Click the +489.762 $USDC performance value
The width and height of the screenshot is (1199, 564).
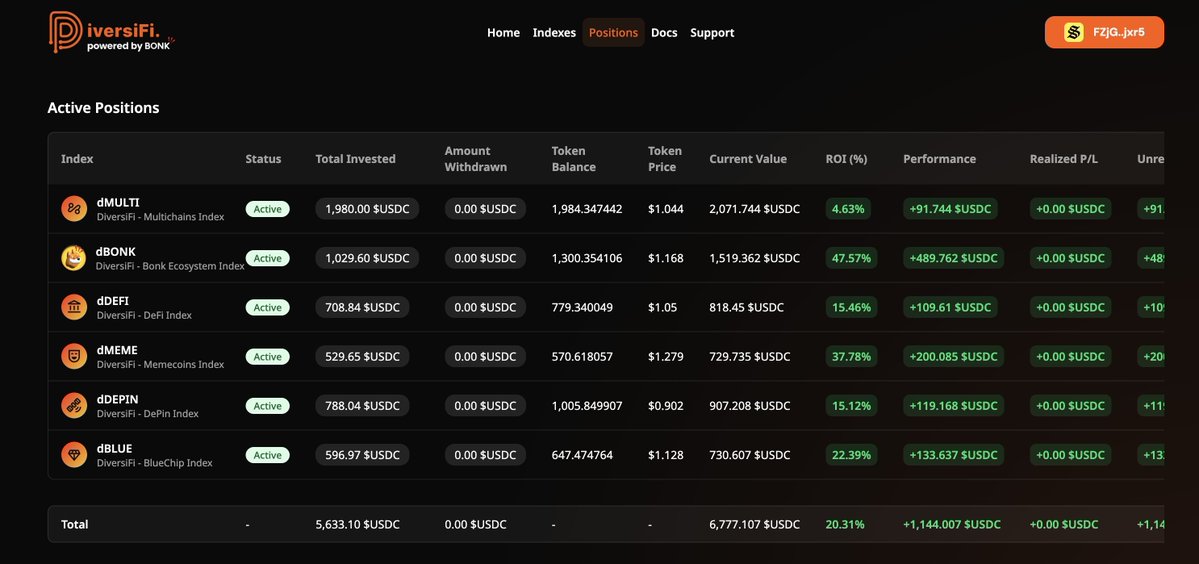pos(954,258)
